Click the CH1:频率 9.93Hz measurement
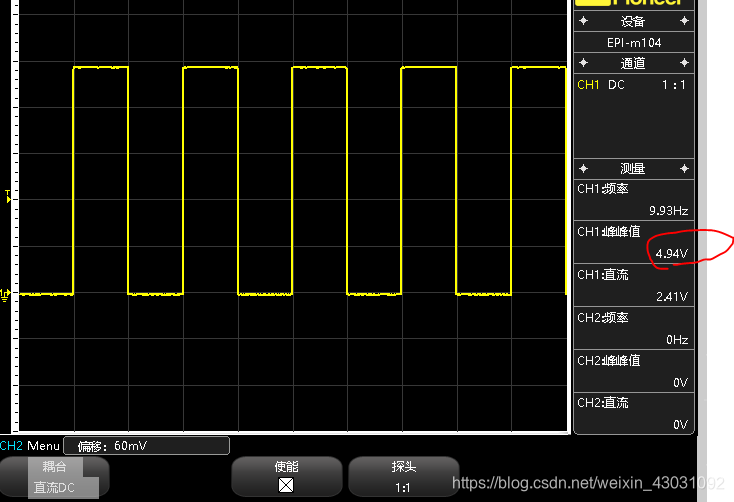 (x=634, y=200)
